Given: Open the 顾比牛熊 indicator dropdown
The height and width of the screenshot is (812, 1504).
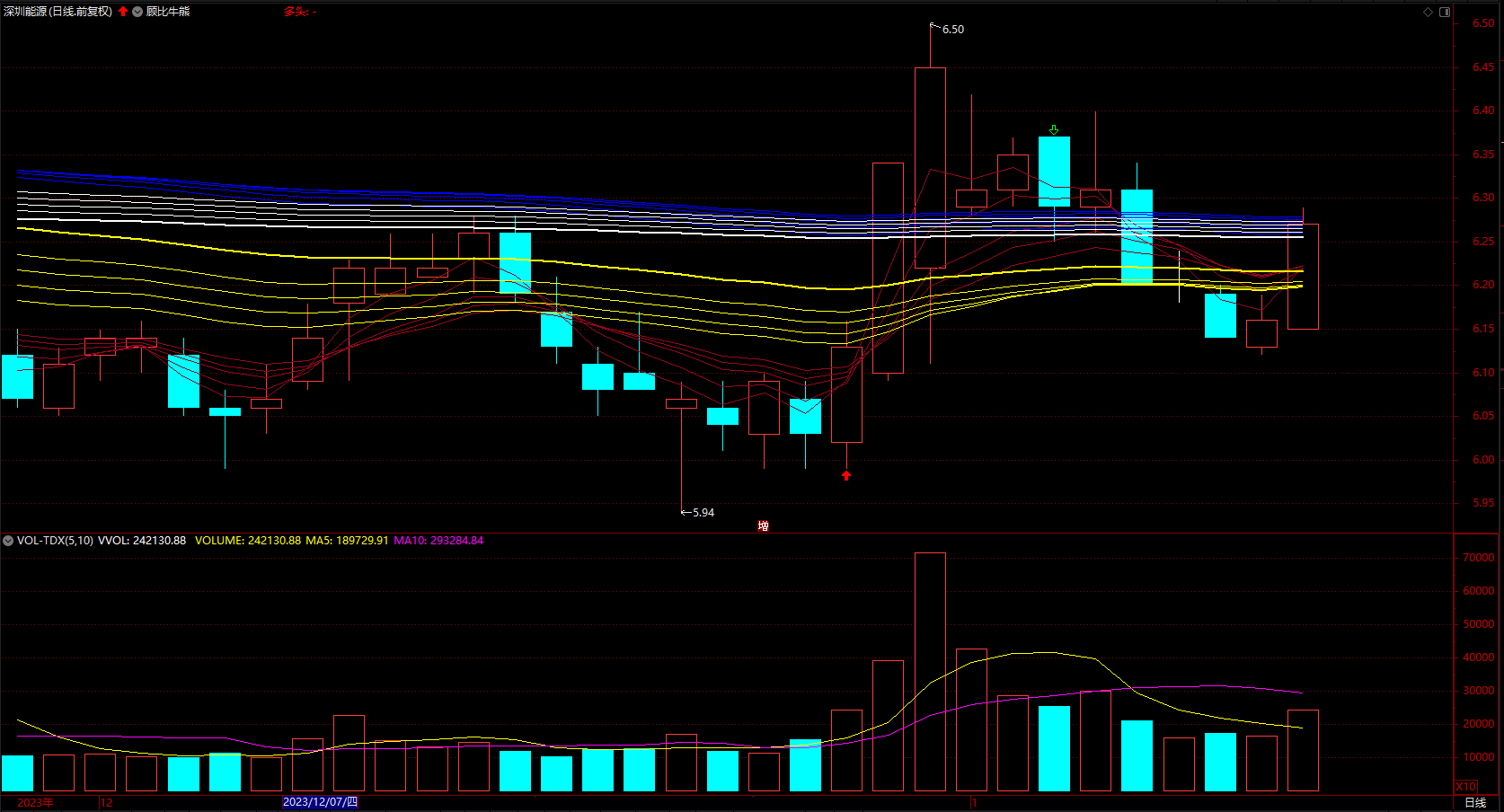Looking at the screenshot, I should point(137,12).
